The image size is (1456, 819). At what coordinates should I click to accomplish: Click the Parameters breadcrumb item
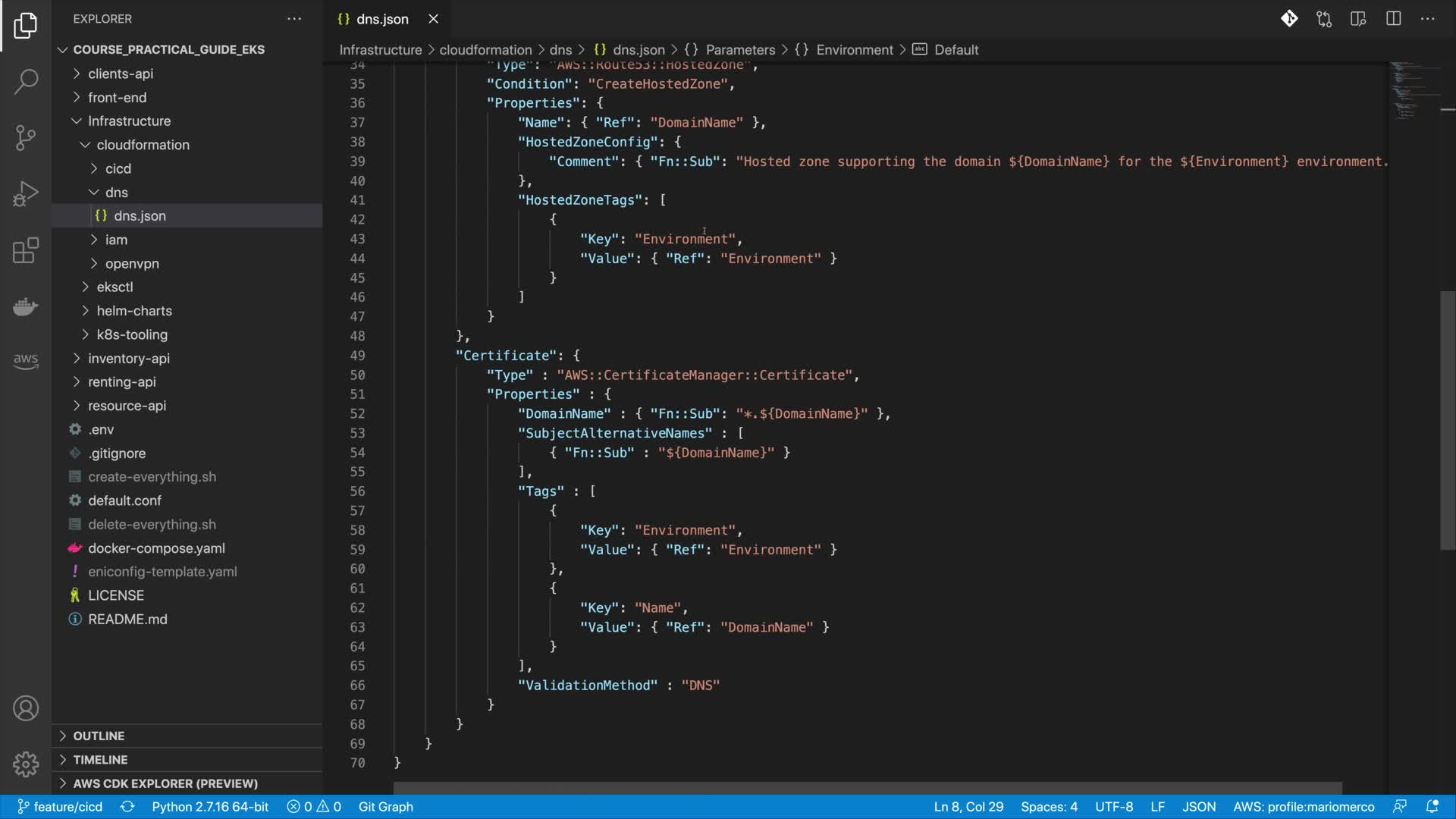tap(740, 50)
